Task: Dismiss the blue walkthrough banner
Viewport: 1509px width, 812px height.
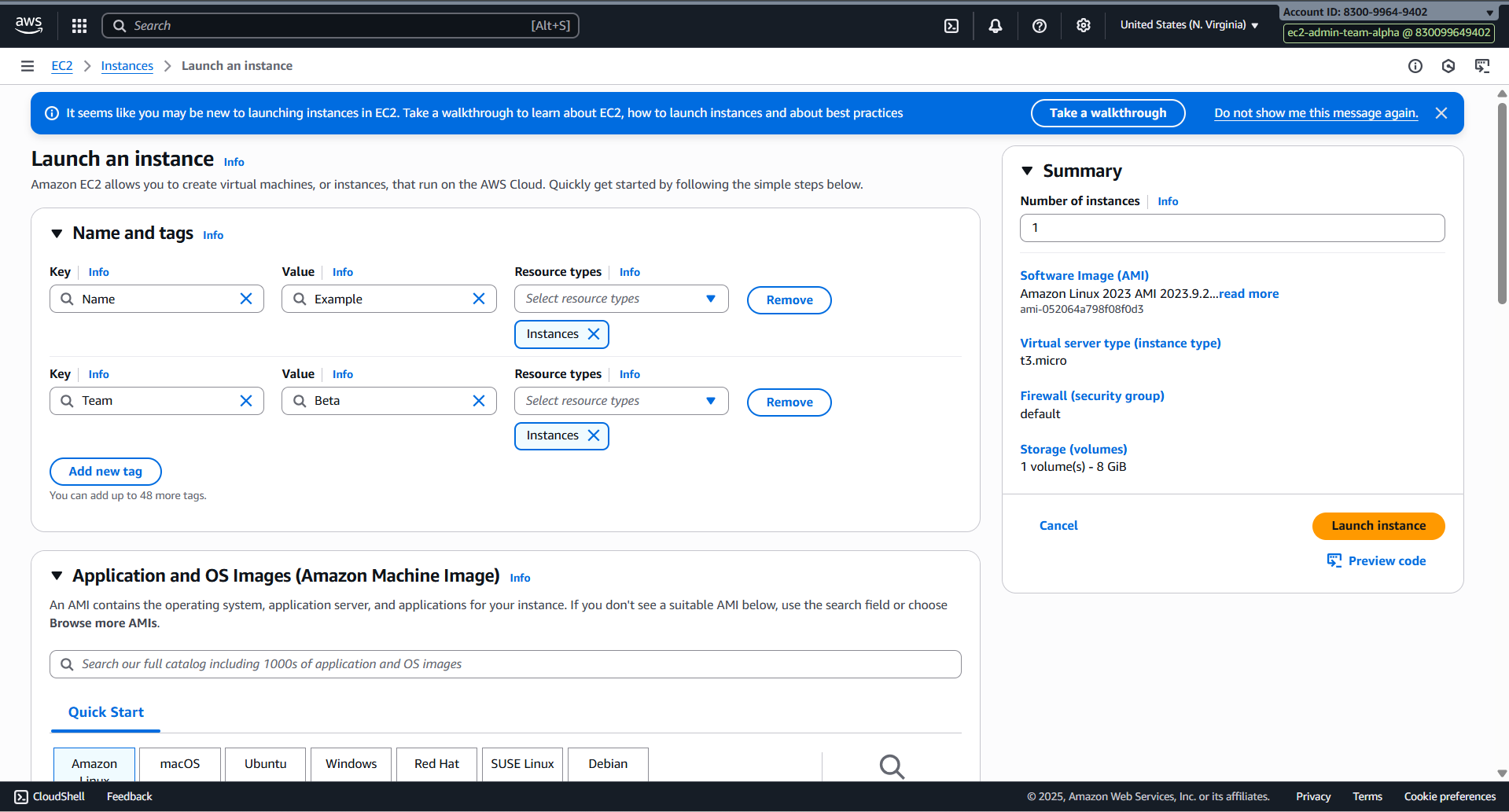Action: click(1441, 112)
